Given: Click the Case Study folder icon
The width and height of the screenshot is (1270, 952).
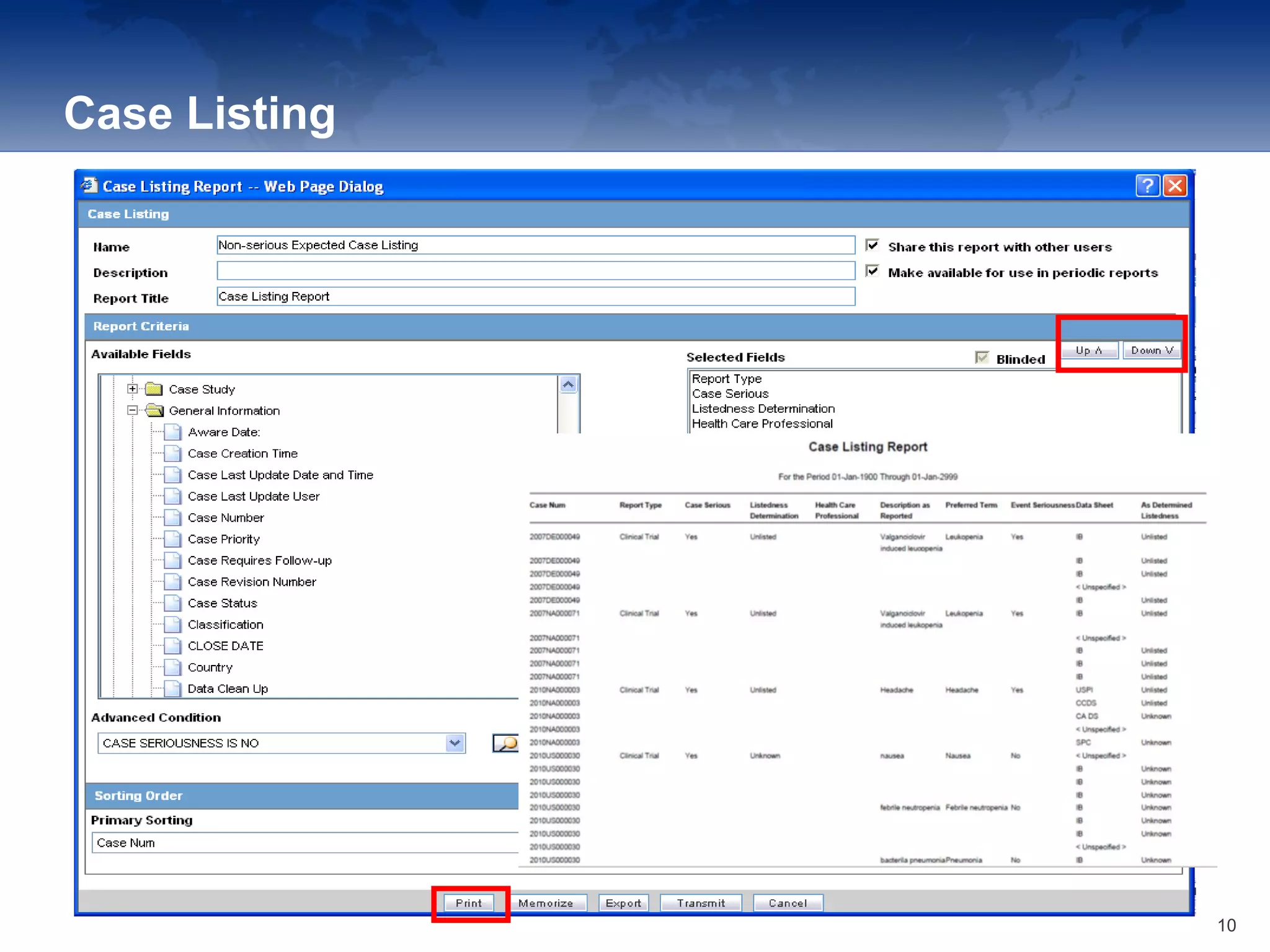Looking at the screenshot, I should 154,389.
